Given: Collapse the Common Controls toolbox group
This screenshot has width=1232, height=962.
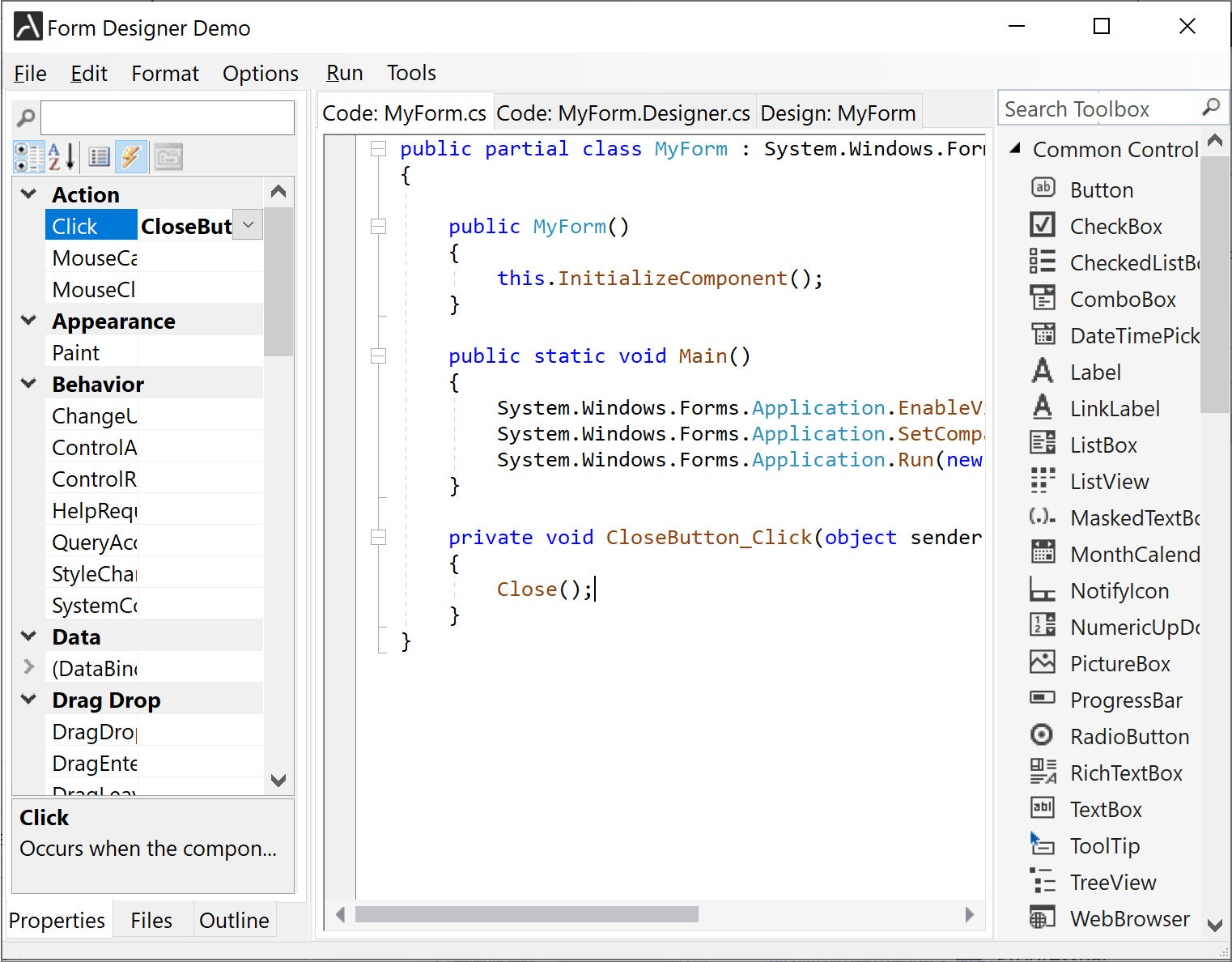Looking at the screenshot, I should coord(1015,149).
